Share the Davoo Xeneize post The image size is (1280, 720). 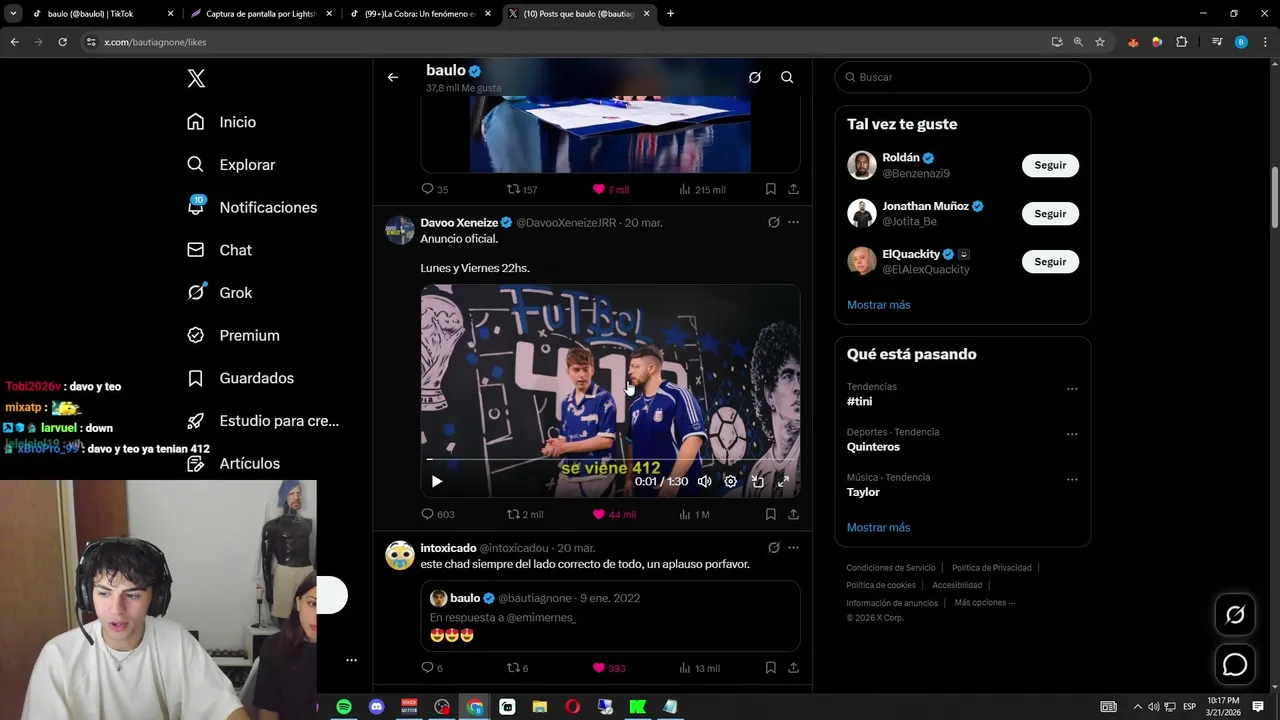[793, 514]
